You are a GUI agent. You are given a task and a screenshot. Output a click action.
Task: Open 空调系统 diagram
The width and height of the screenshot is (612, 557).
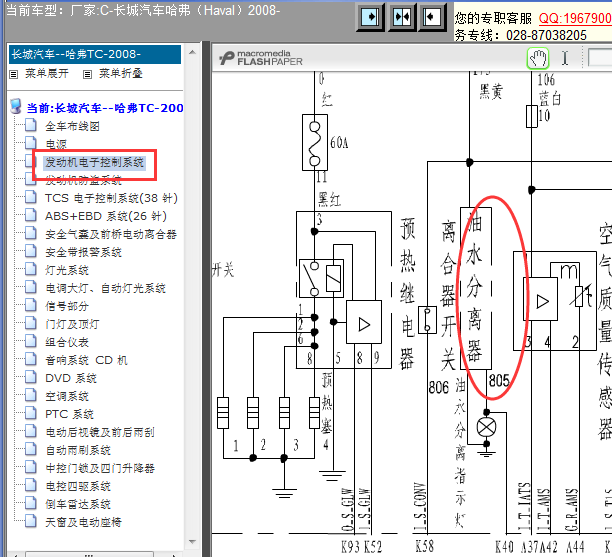67,396
